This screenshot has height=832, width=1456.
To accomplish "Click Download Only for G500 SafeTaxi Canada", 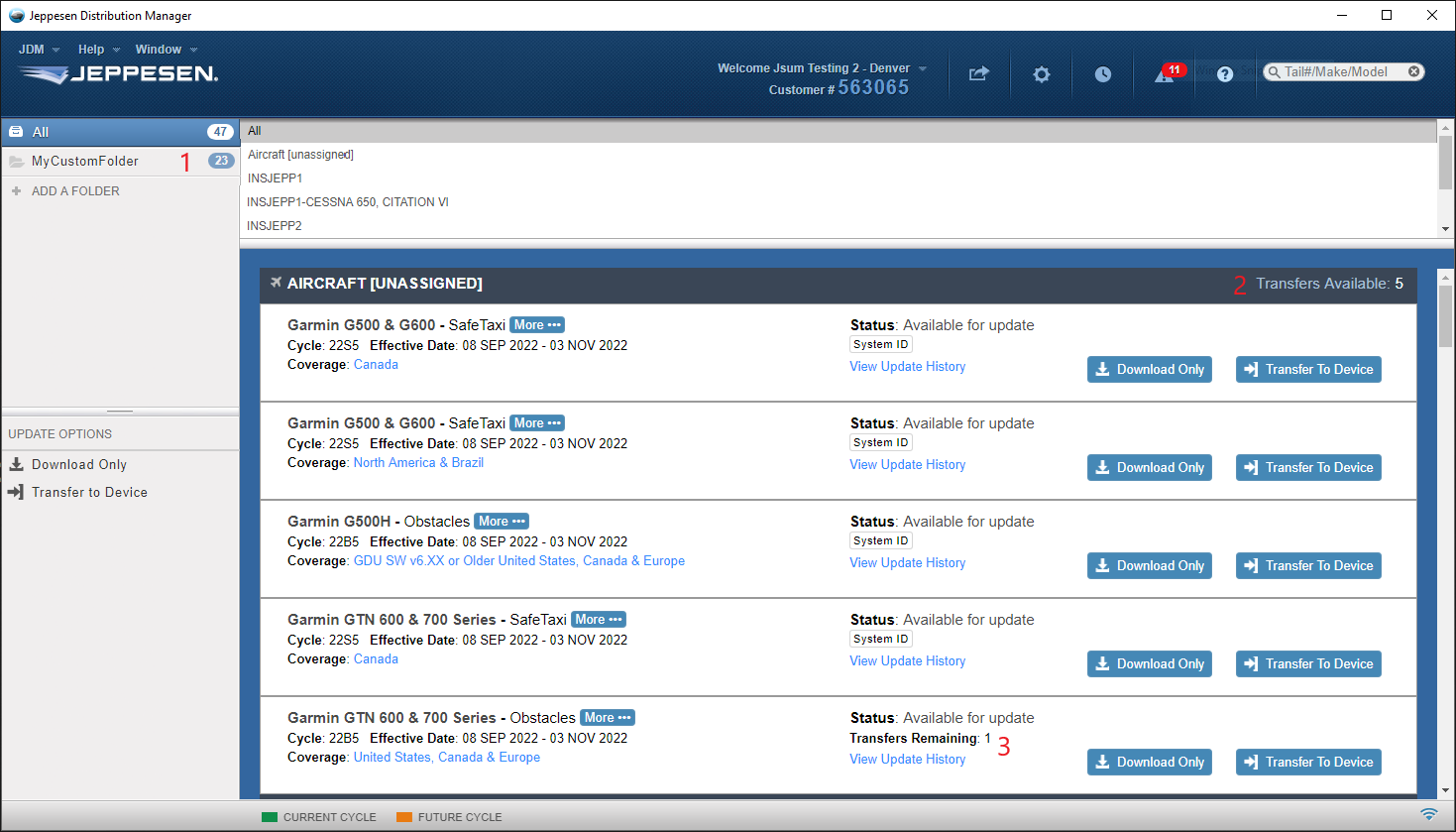I will pyautogui.click(x=1149, y=370).
